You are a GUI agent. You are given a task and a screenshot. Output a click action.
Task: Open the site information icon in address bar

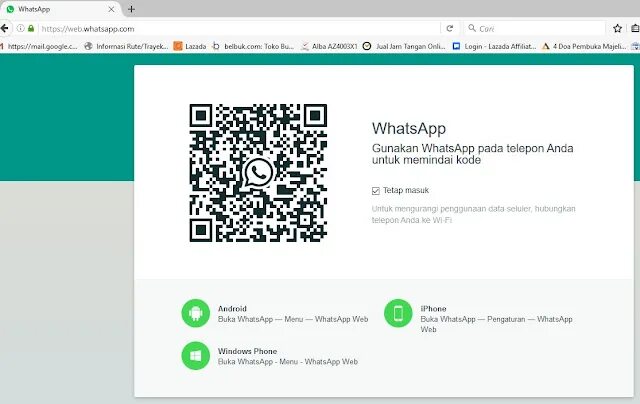20,29
